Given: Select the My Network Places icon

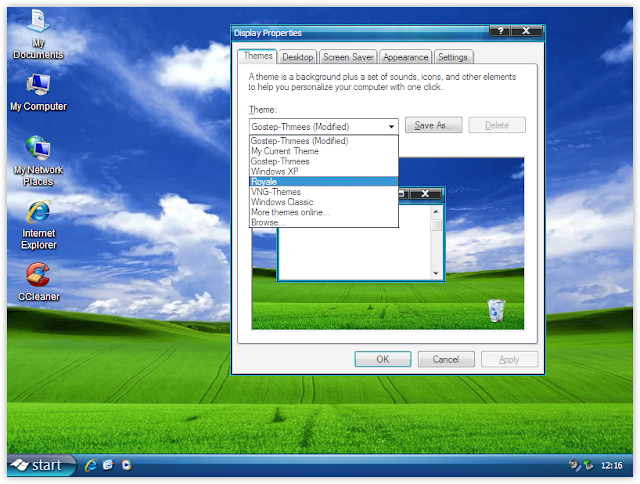Looking at the screenshot, I should coord(38,161).
